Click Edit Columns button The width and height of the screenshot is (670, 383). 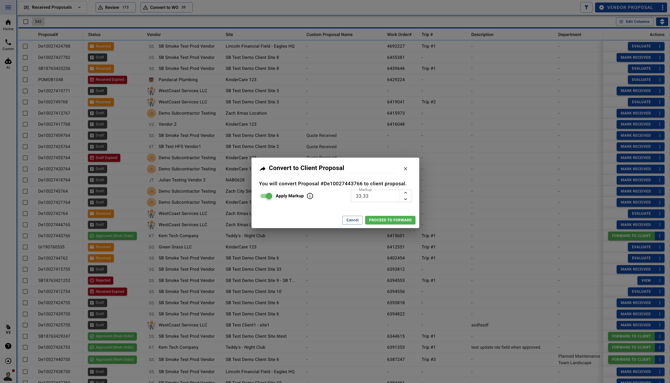(x=635, y=21)
